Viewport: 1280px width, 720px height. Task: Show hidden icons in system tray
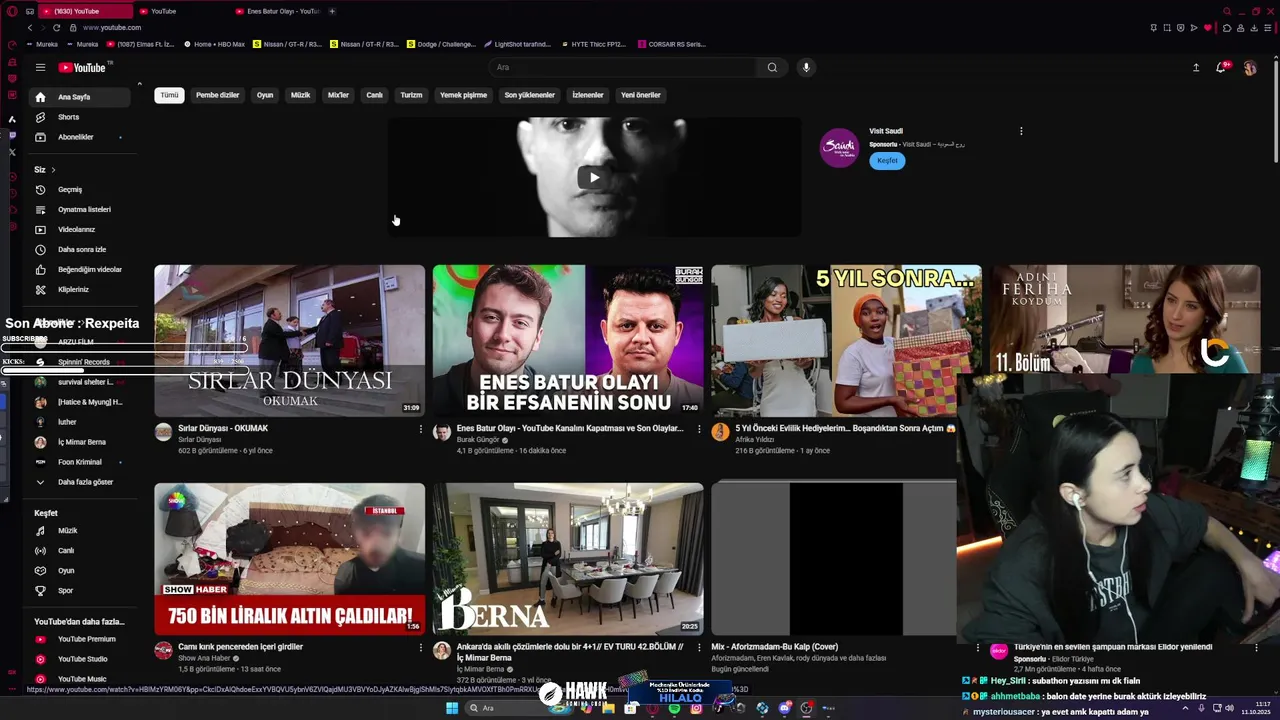click(x=1186, y=708)
